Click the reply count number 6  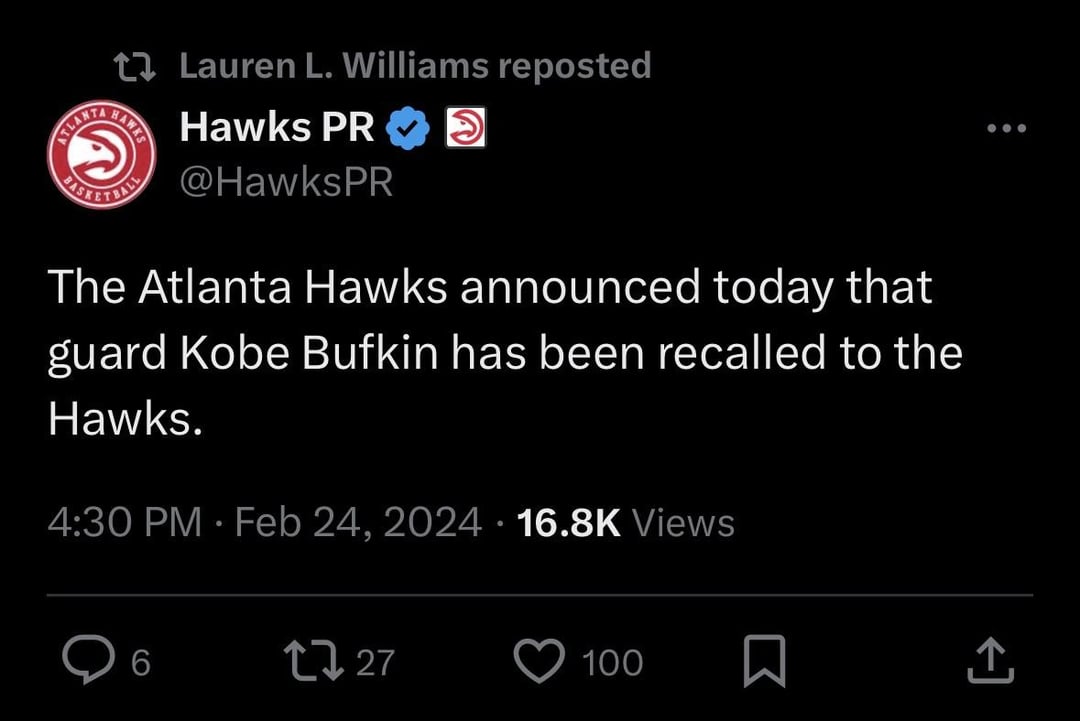coord(141,662)
